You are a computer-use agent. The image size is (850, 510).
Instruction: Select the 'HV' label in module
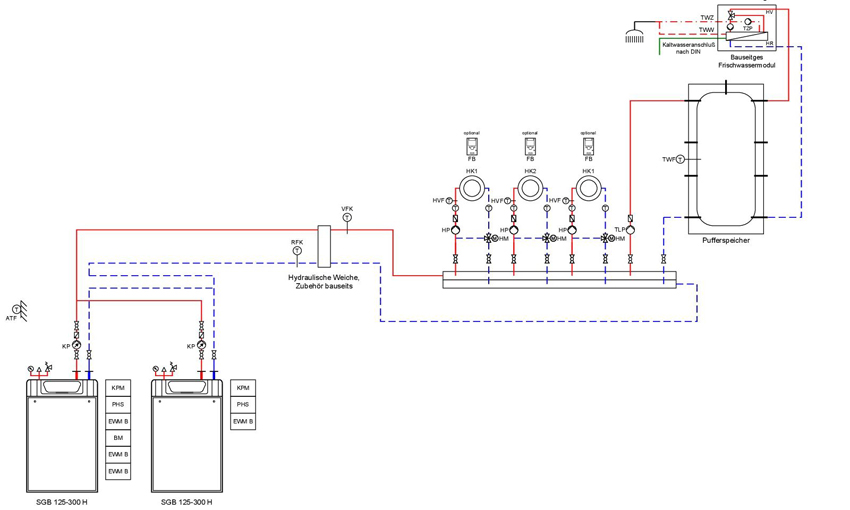click(769, 12)
